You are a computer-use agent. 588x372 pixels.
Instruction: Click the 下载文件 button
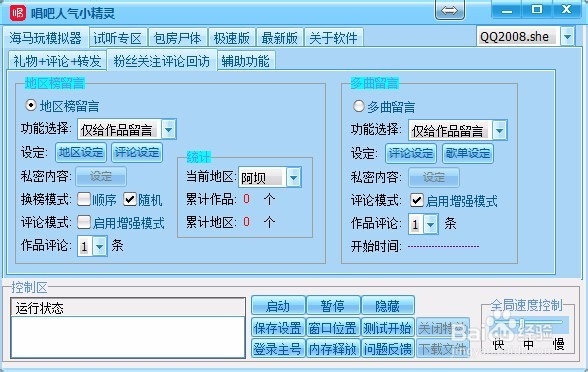[x=442, y=349]
